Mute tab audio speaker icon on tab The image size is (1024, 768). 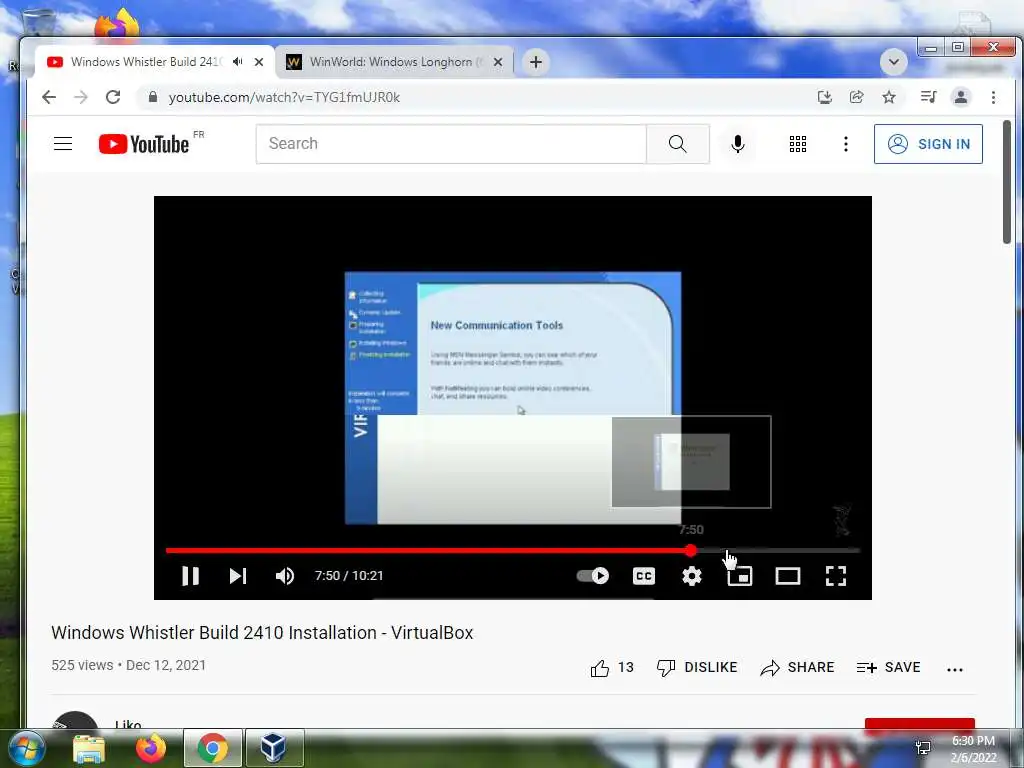pos(238,62)
